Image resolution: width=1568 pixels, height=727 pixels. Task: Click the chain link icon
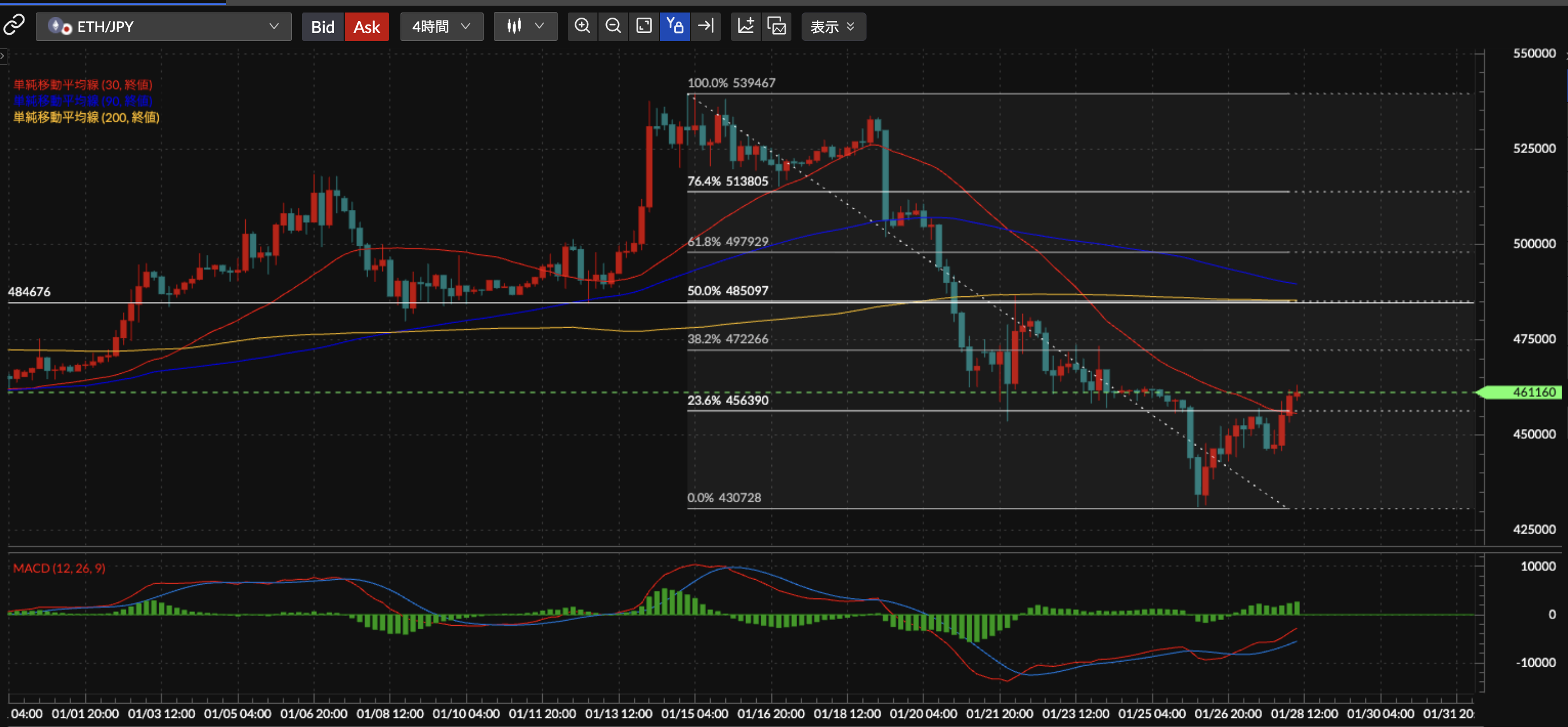(14, 26)
